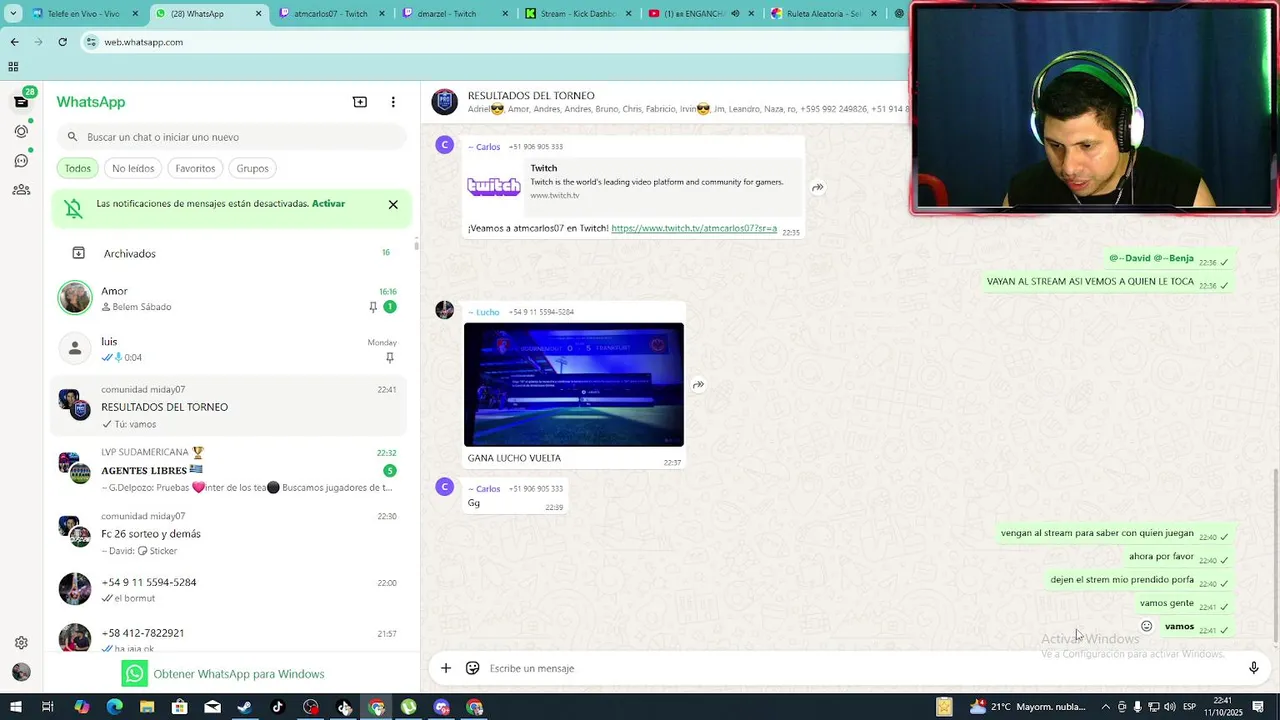1280x720 pixels.
Task: Open the browser apps grid shortcut
Action: [x=13, y=67]
